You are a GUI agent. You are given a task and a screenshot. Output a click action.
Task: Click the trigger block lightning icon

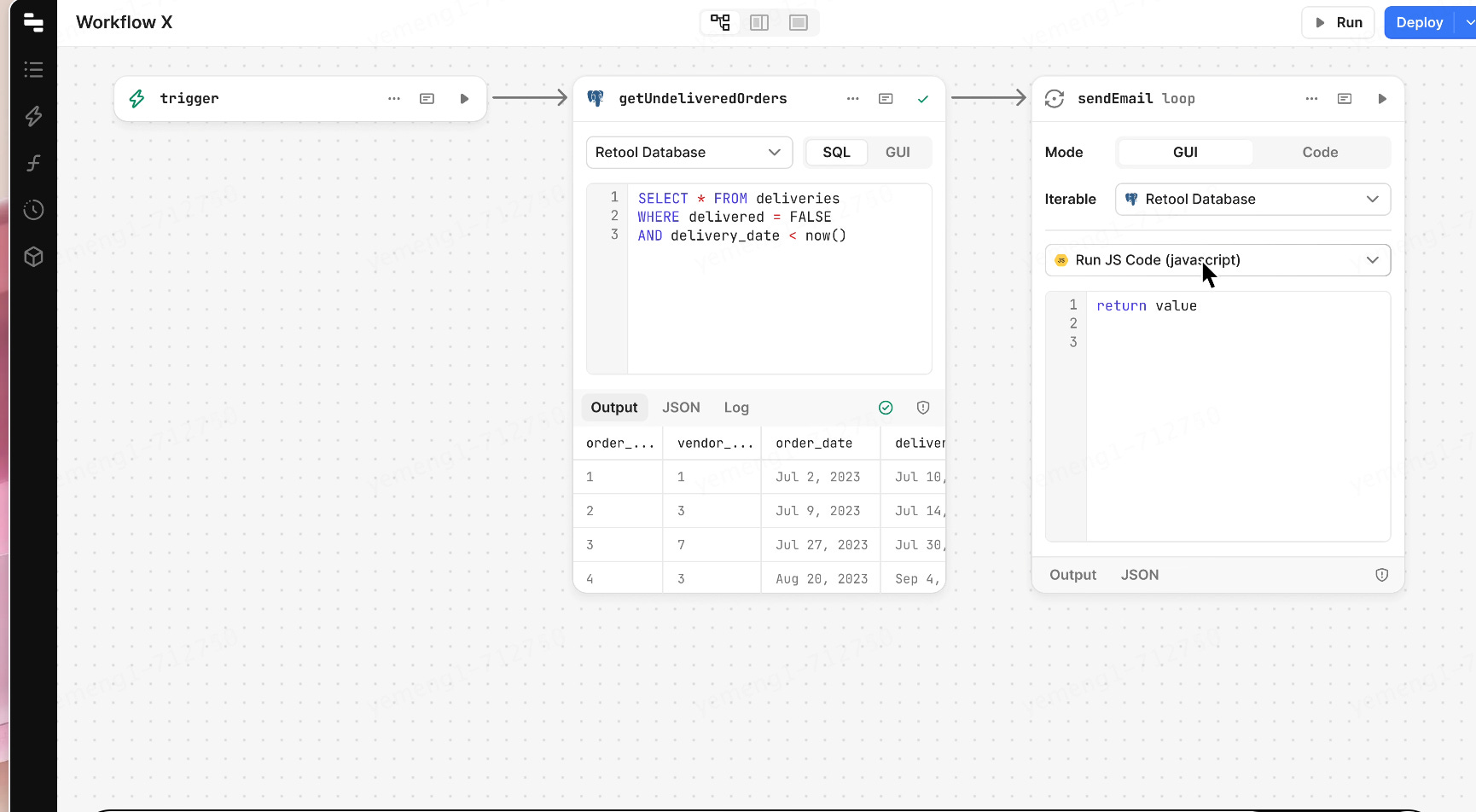coord(137,99)
